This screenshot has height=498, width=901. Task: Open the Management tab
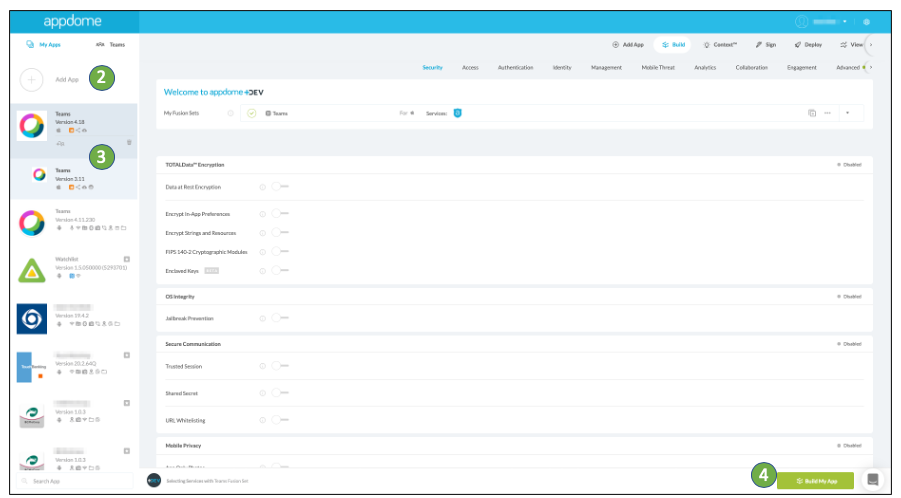click(606, 68)
